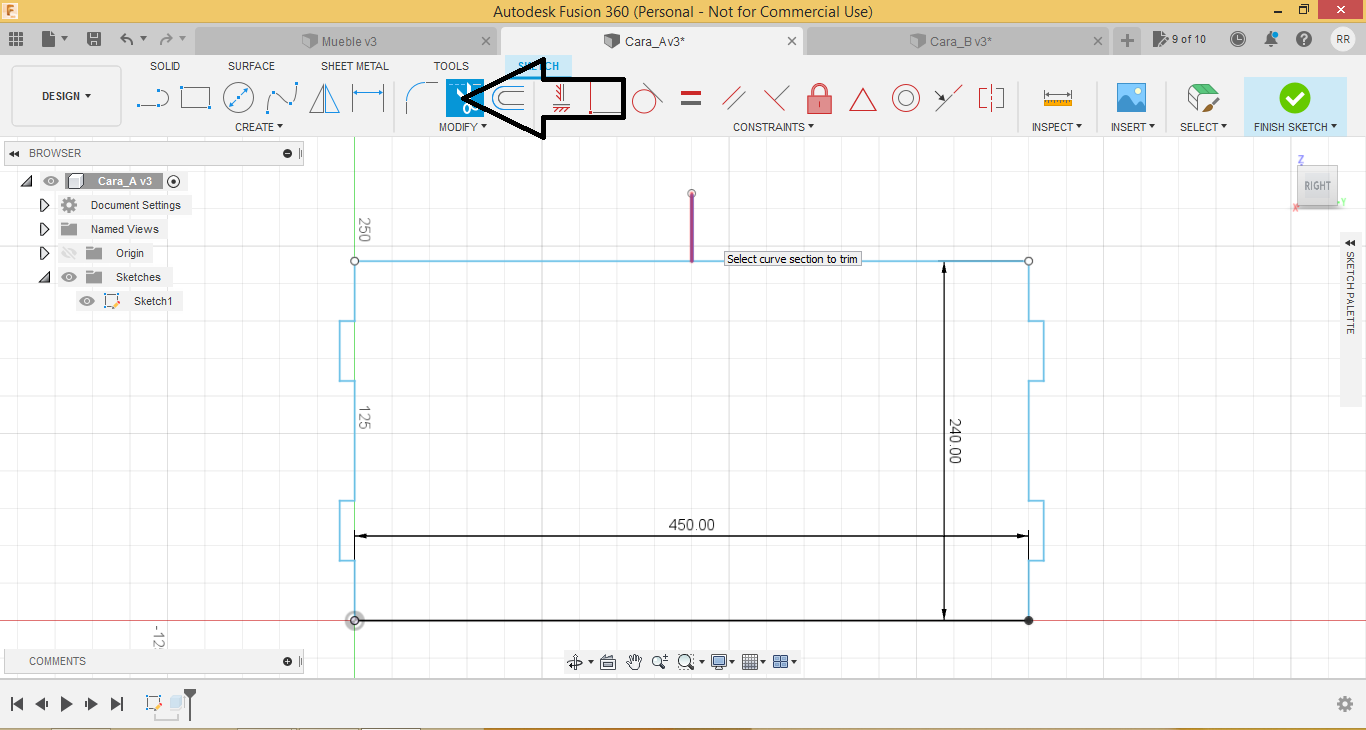The image size is (1366, 730).
Task: Switch to the Sheet Metal tab
Action: (355, 66)
